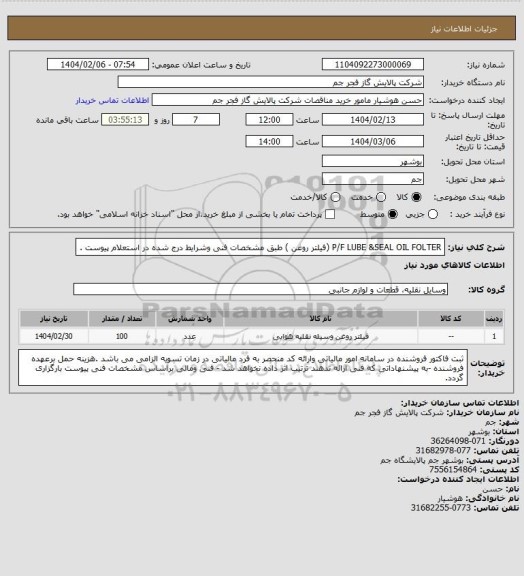This screenshot has width=524, height=576.
Task: Click the need date cell 1404/02/30
Action: [x=54, y=336]
